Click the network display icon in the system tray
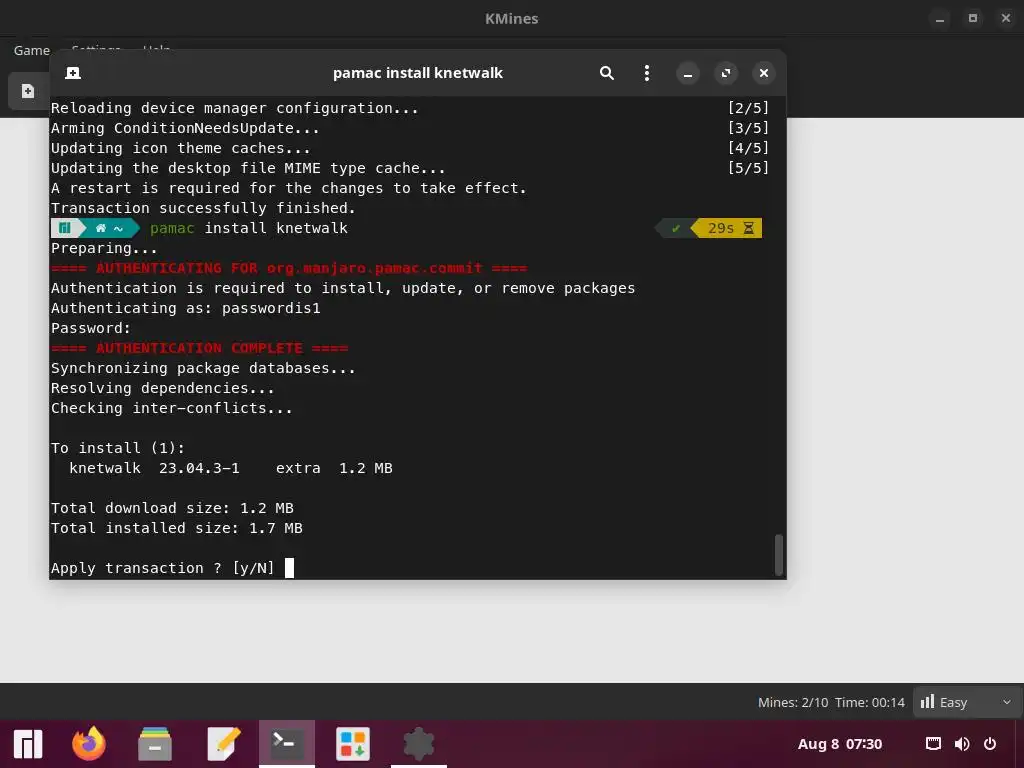This screenshot has width=1024, height=768. [933, 744]
